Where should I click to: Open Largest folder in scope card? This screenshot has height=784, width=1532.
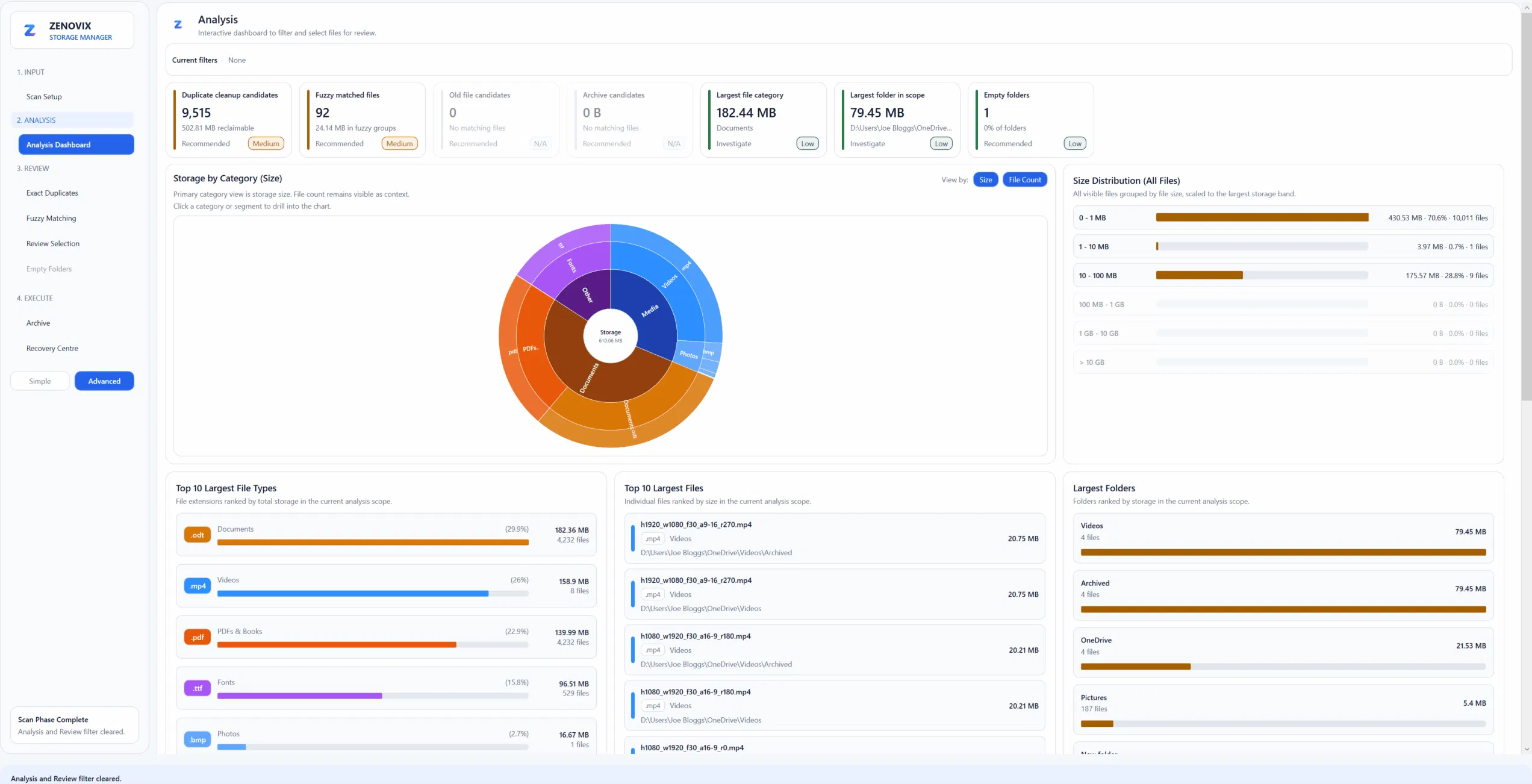click(x=897, y=120)
